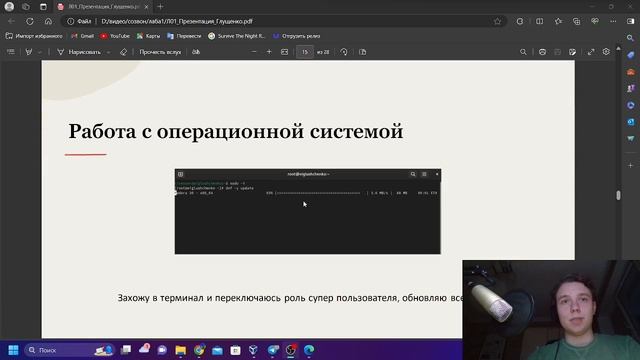
Task: Switch to Microsoft Edge on taskbar
Action: tap(309, 350)
